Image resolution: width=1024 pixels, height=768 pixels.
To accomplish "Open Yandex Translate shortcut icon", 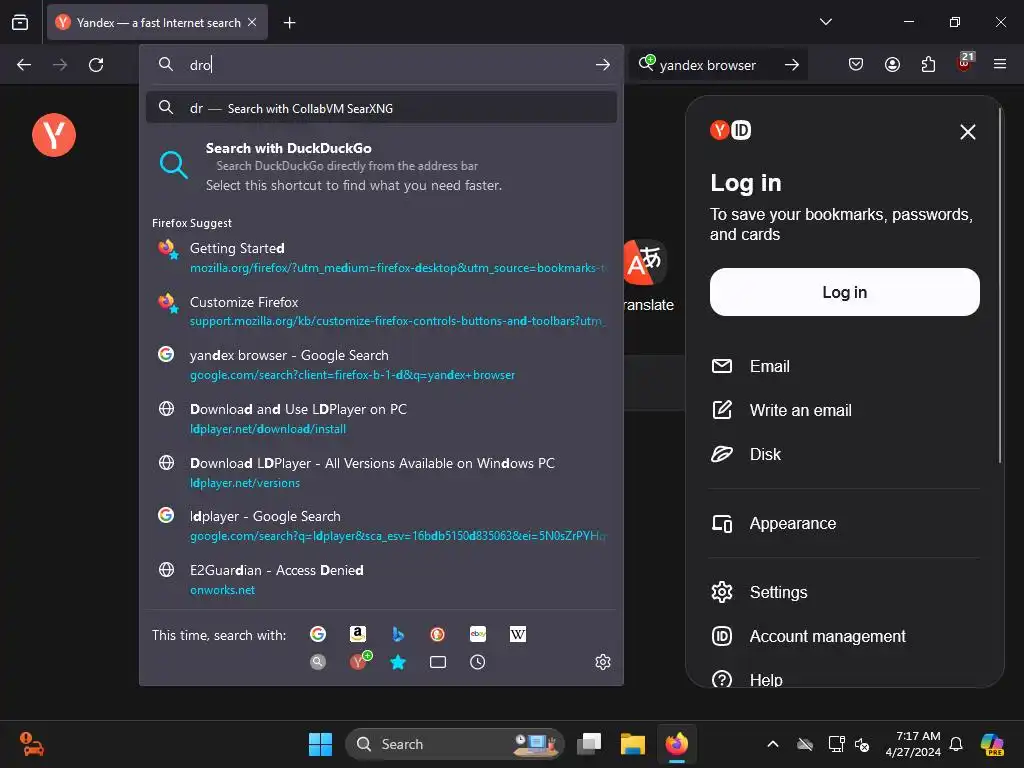I will pyautogui.click(x=644, y=263).
